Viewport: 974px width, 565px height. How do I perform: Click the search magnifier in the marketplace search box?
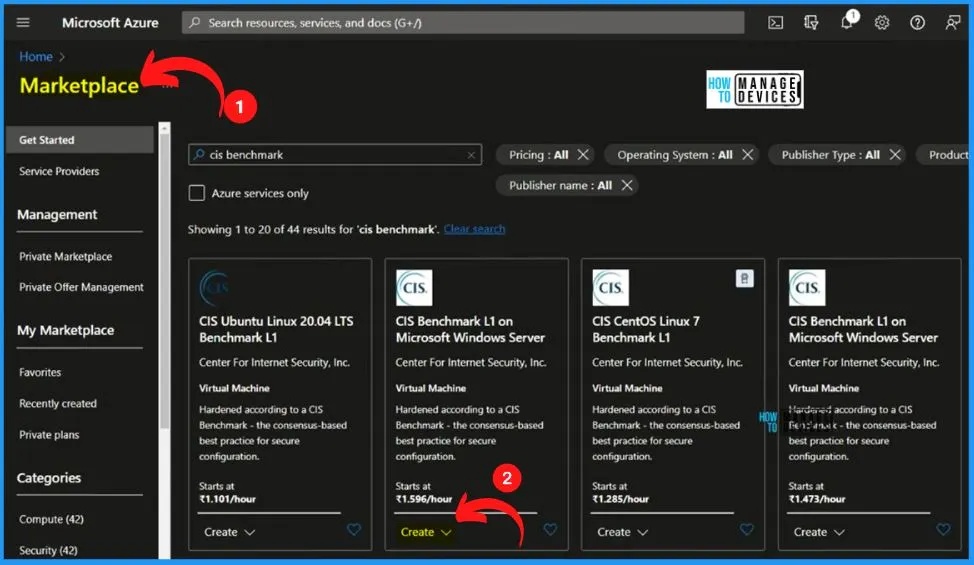coord(199,155)
